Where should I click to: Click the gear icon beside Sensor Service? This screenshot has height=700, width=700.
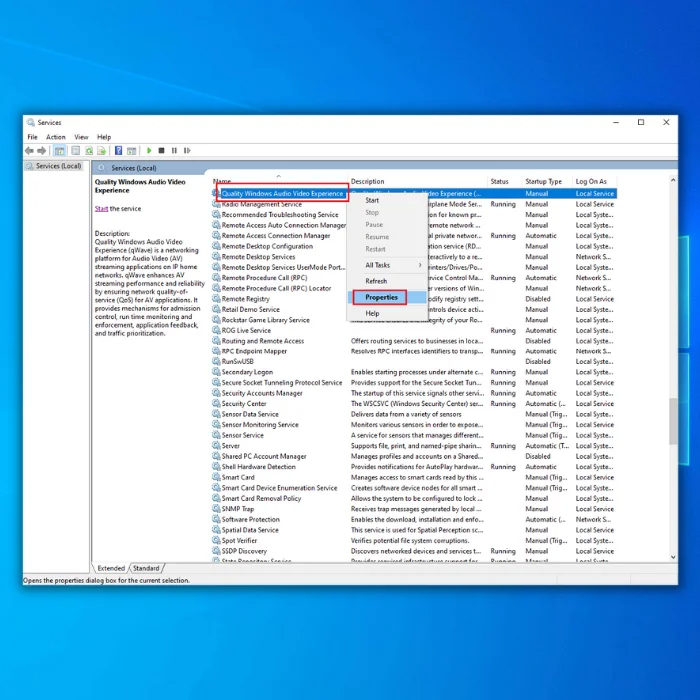click(x=217, y=435)
